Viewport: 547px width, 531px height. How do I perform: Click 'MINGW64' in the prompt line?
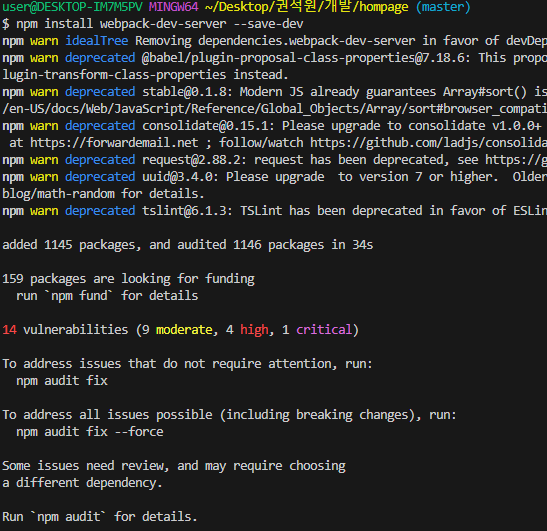(173, 7)
